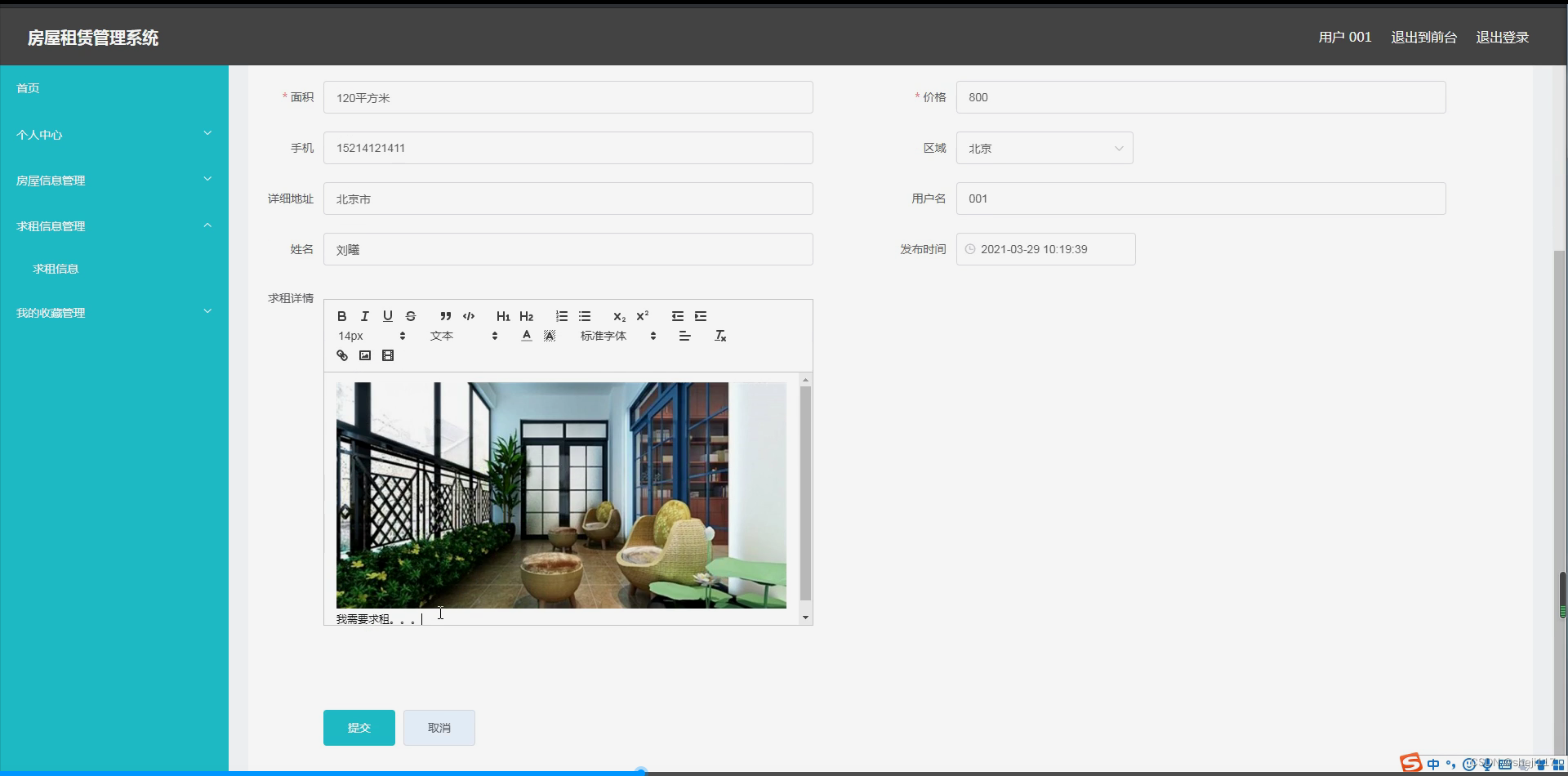Click the 发布时间 date picker field
1568x776 pixels.
(1045, 249)
